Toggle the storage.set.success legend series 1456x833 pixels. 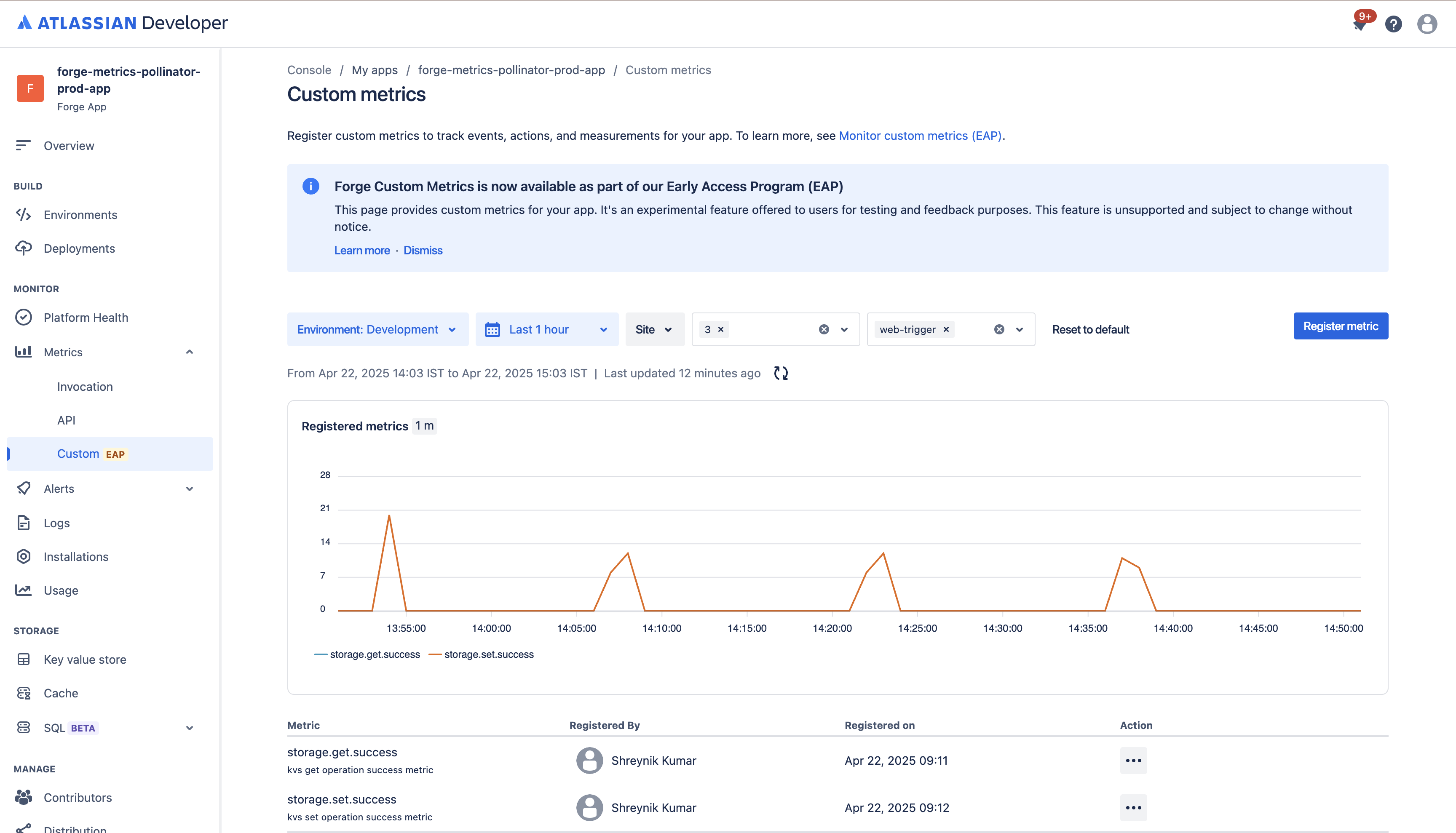(x=490, y=654)
